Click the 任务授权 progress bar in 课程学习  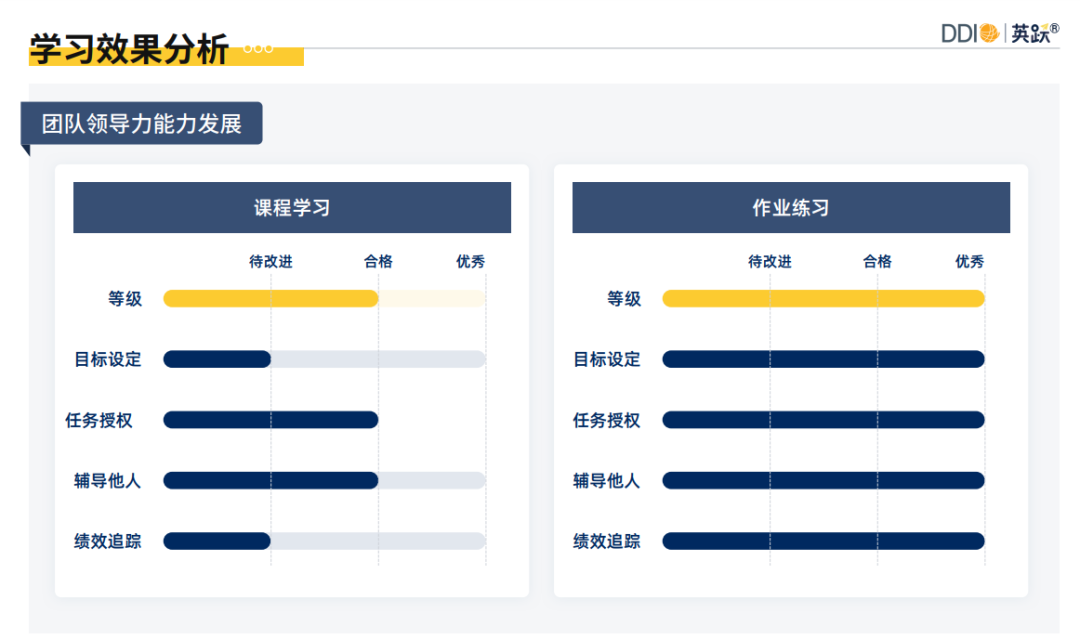click(x=271, y=419)
